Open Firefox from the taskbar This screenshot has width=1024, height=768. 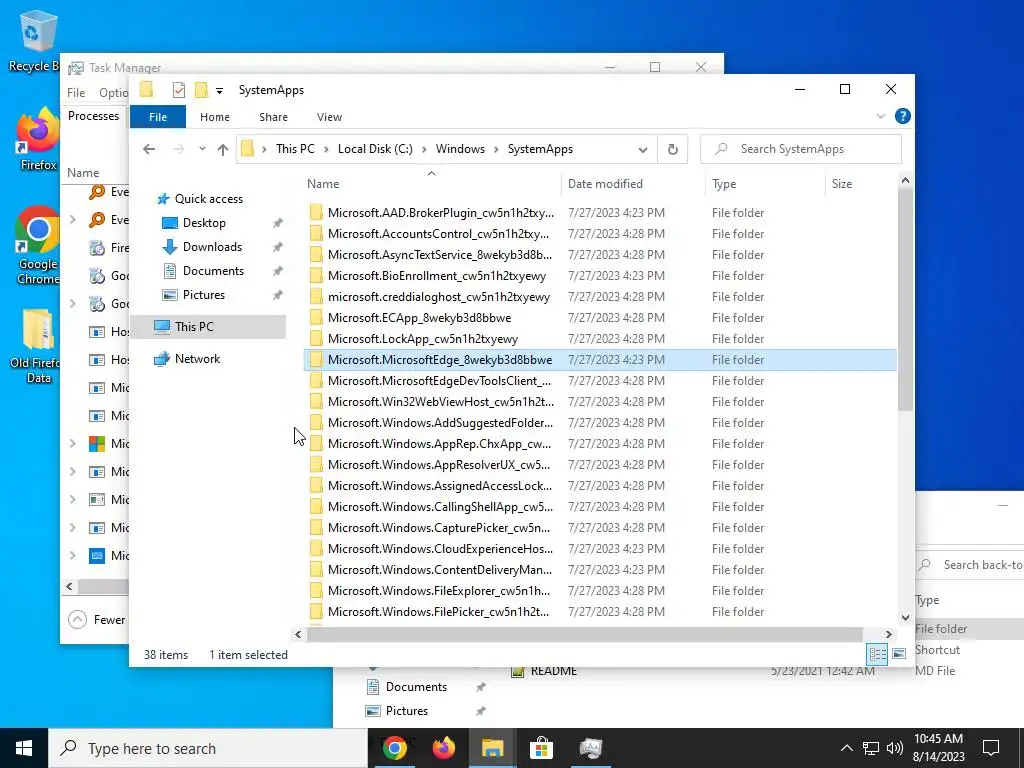(x=443, y=748)
